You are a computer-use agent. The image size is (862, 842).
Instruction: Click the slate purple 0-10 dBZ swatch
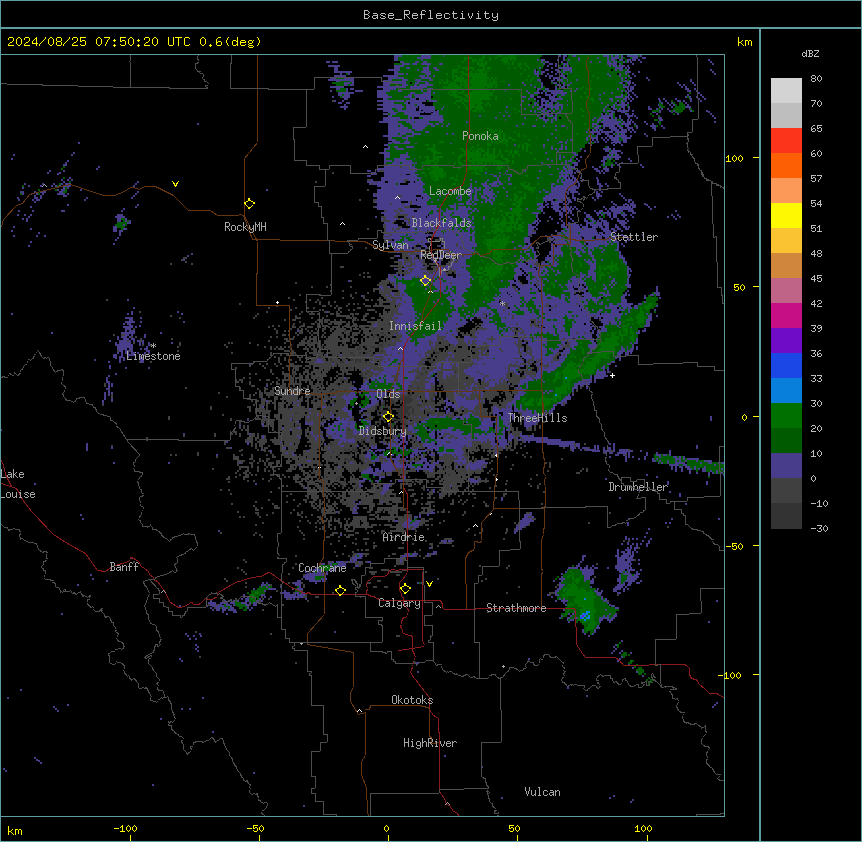point(786,466)
